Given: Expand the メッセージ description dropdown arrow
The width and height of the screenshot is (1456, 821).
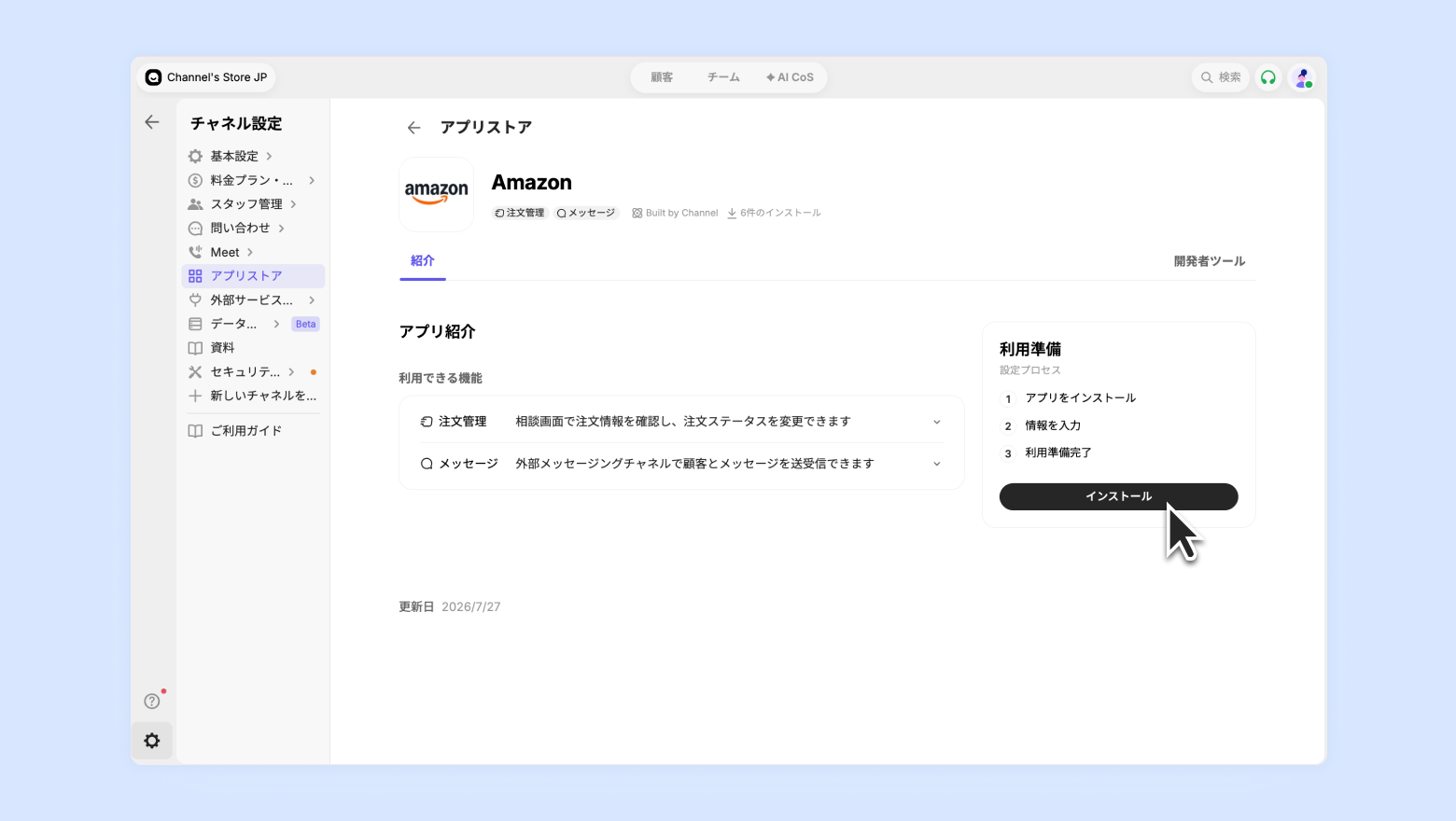Looking at the screenshot, I should [x=937, y=464].
